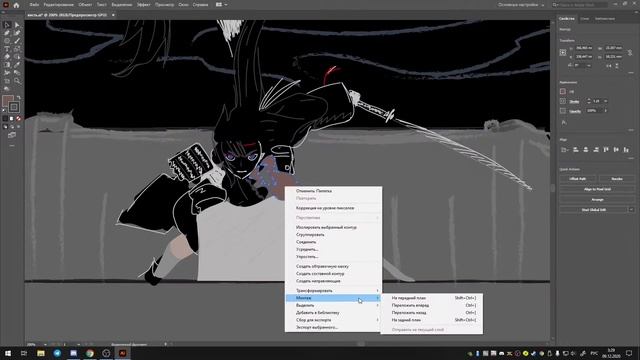Click the toolbar Stroke color swatch
This screenshot has width=640, height=360.
coord(14,107)
